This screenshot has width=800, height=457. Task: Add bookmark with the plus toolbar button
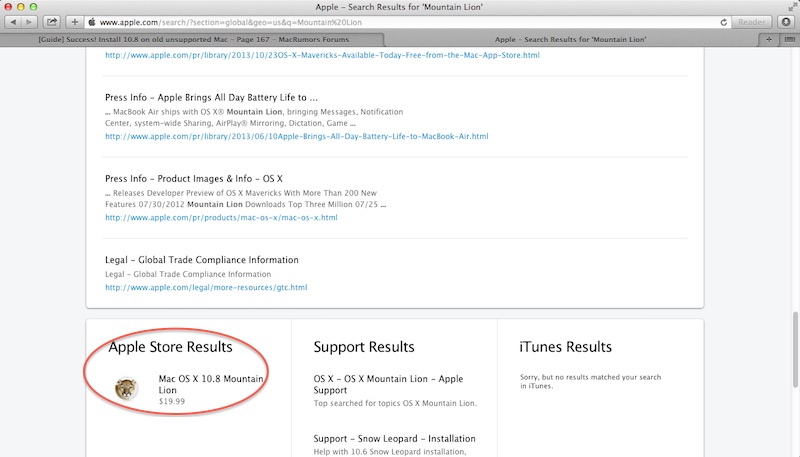74,22
